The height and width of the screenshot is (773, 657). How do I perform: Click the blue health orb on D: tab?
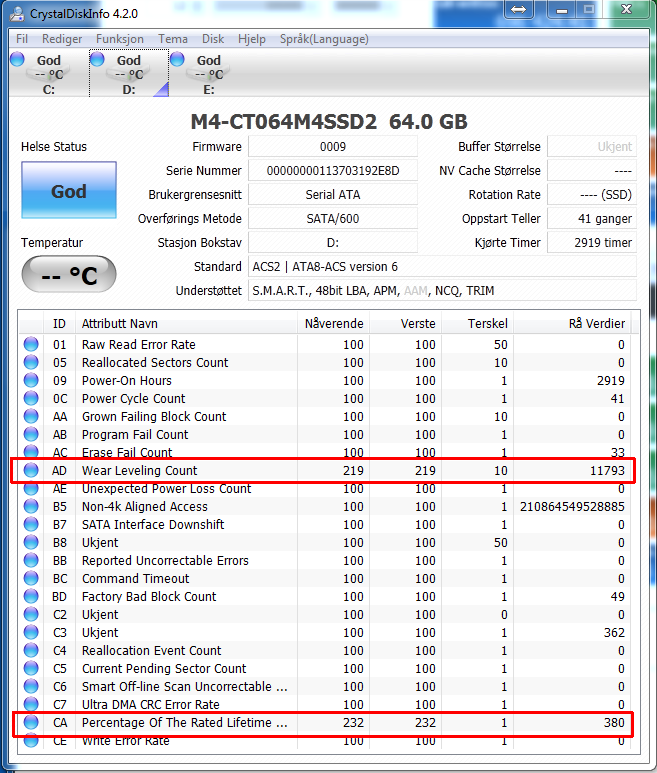[x=97, y=59]
